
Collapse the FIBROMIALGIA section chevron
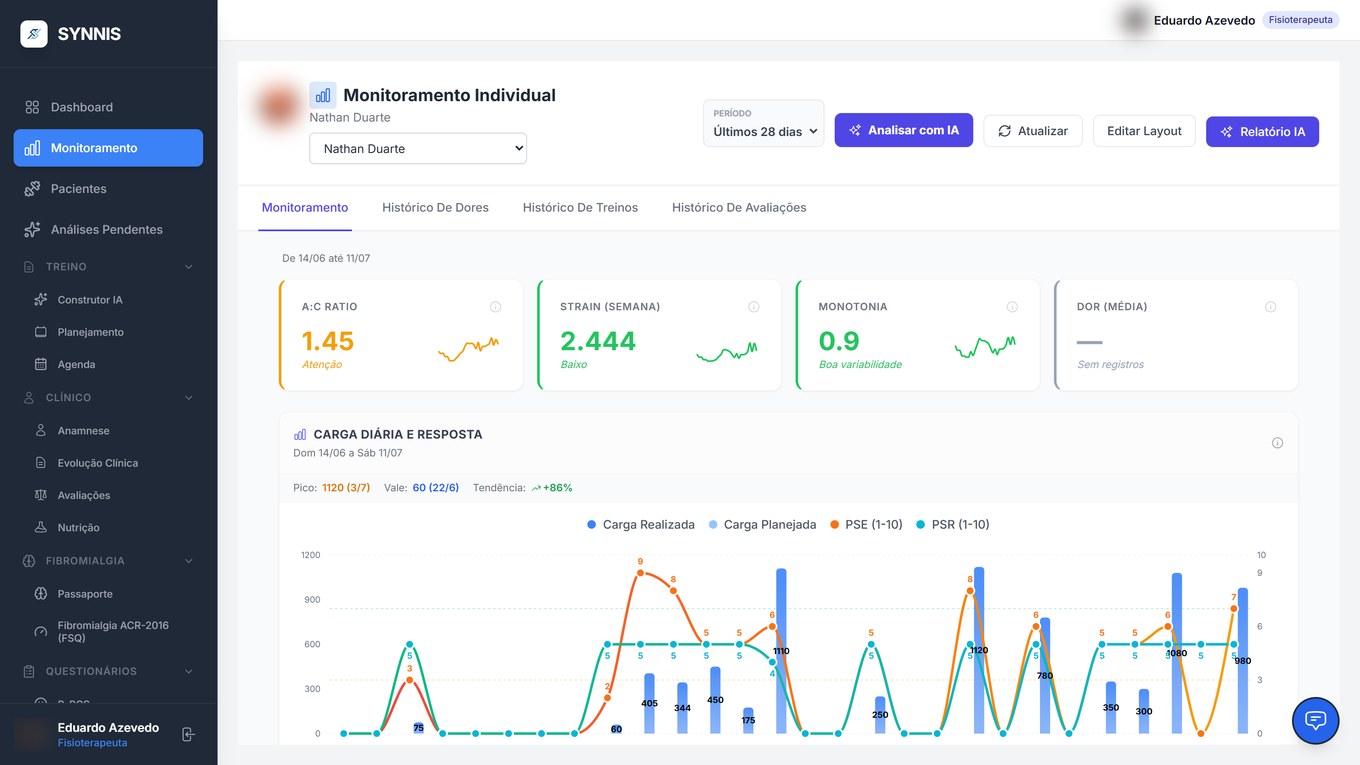click(189, 561)
